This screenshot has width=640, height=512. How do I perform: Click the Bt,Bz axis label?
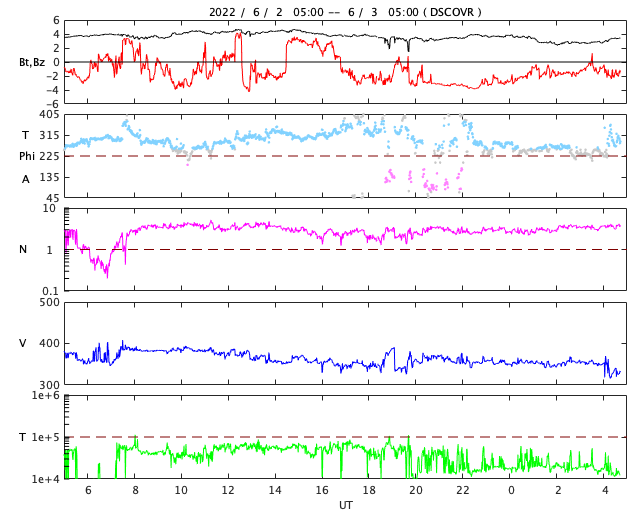tap(32, 62)
